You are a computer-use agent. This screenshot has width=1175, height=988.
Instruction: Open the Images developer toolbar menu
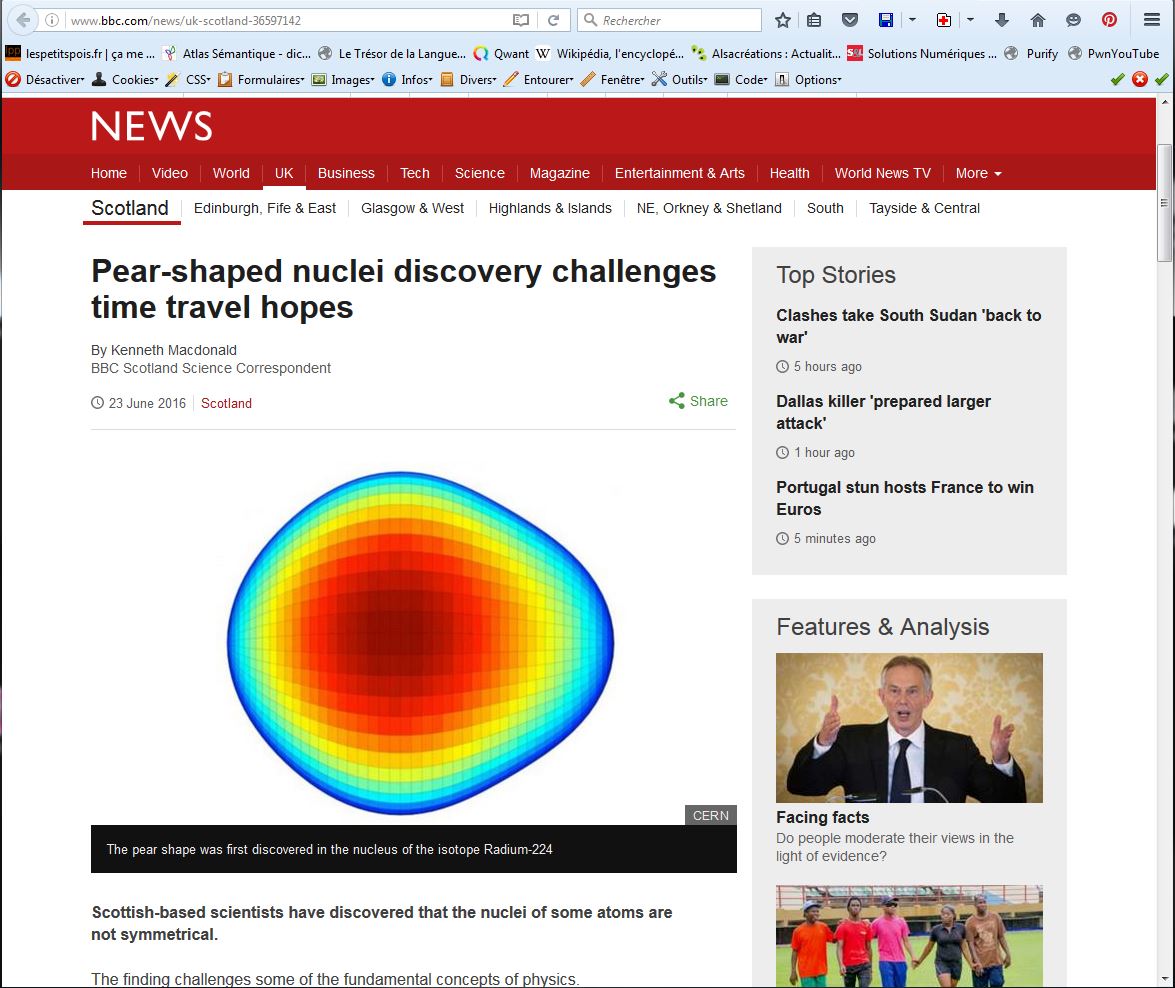click(343, 79)
